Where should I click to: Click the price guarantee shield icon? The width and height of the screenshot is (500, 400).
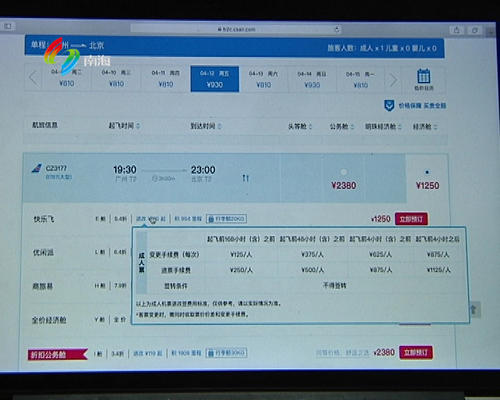pos(389,105)
